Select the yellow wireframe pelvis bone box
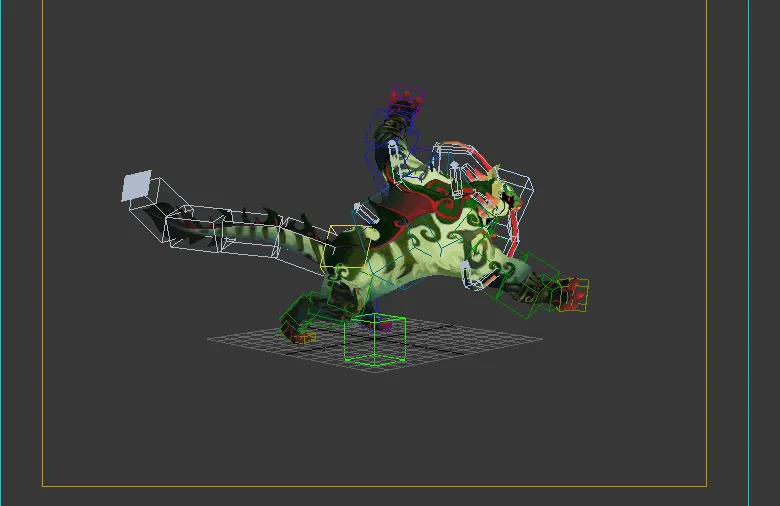This screenshot has height=506, width=780. pyautogui.click(x=346, y=247)
